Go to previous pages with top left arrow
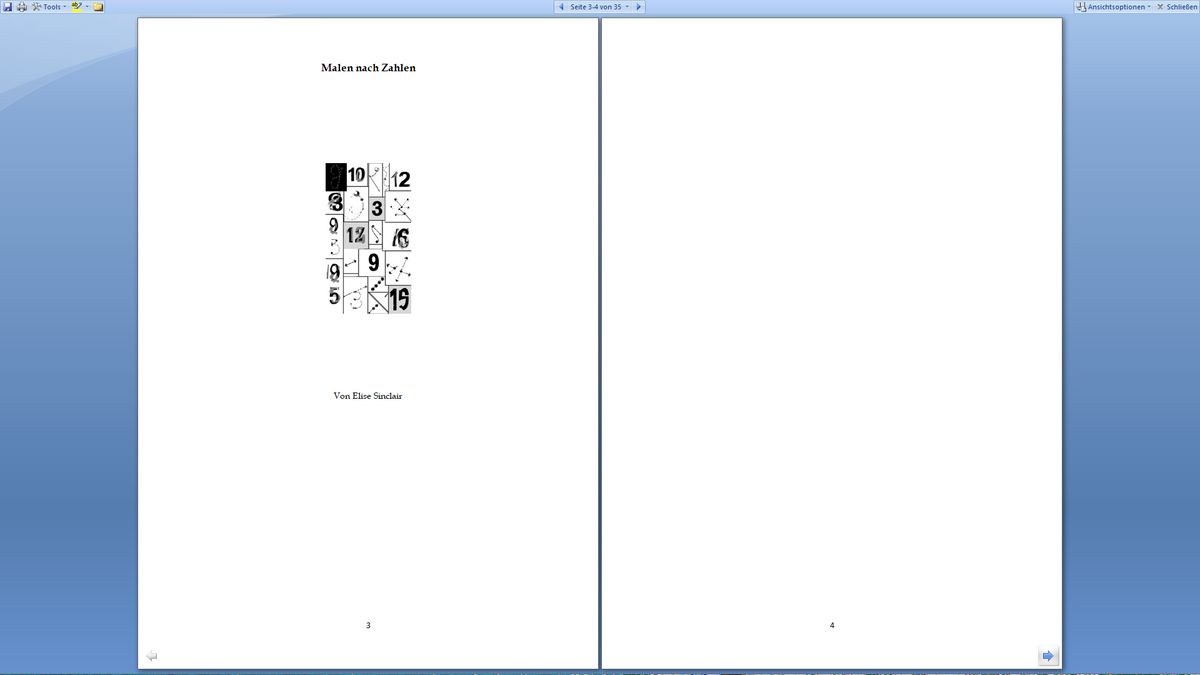 pyautogui.click(x=561, y=7)
